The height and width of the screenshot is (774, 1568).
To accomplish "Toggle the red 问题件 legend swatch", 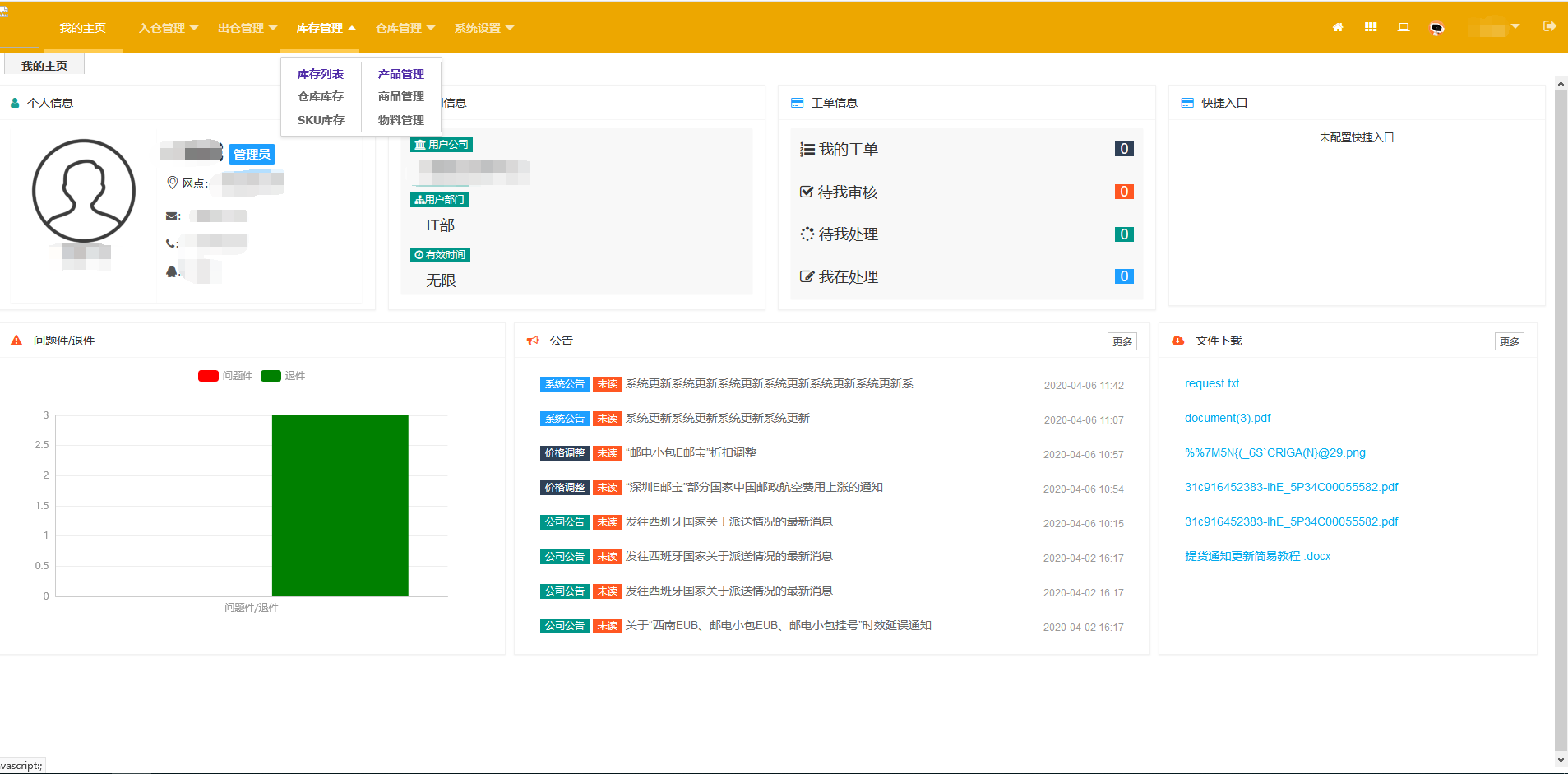I will coord(208,376).
